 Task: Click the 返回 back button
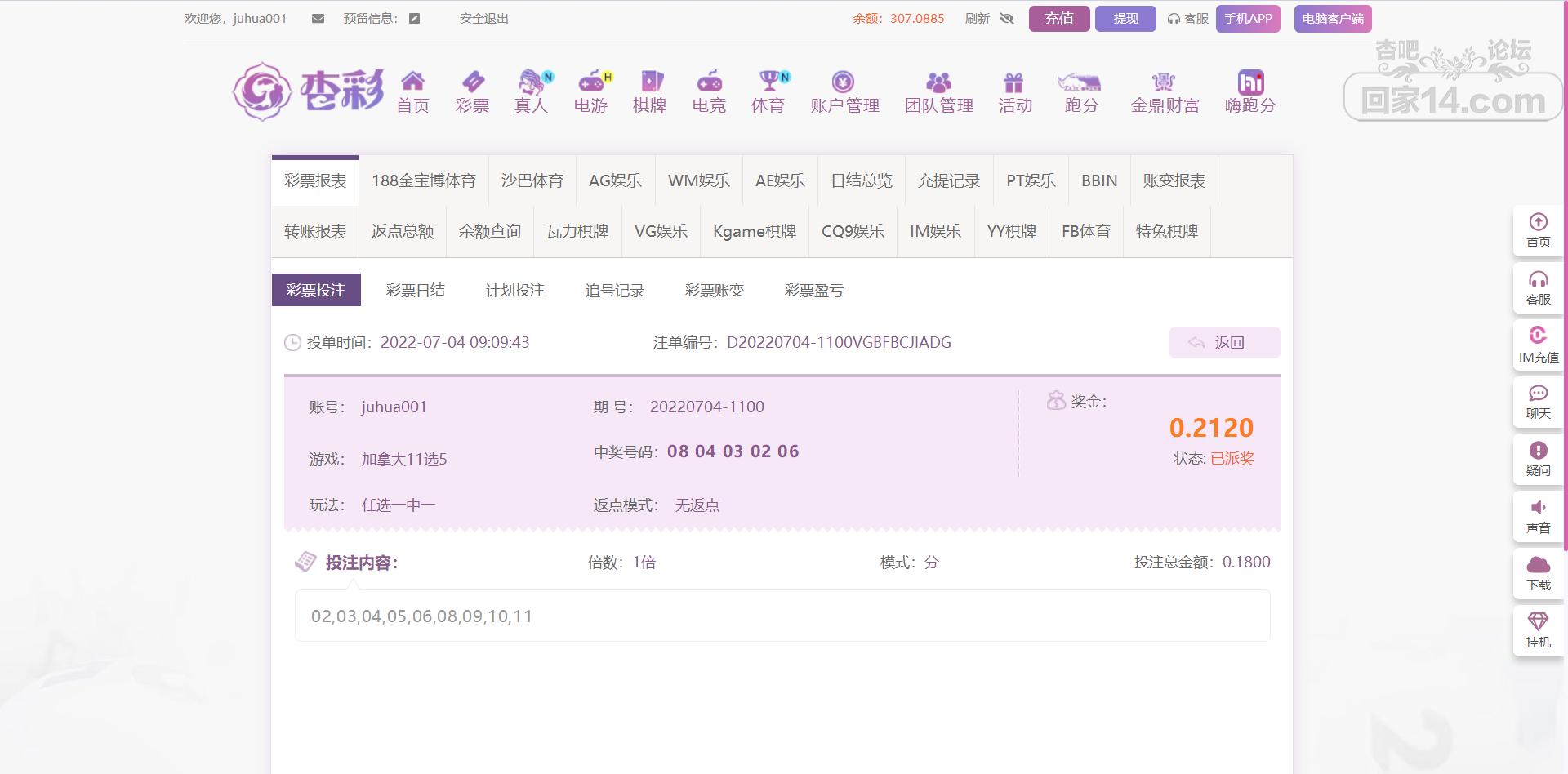(x=1223, y=343)
